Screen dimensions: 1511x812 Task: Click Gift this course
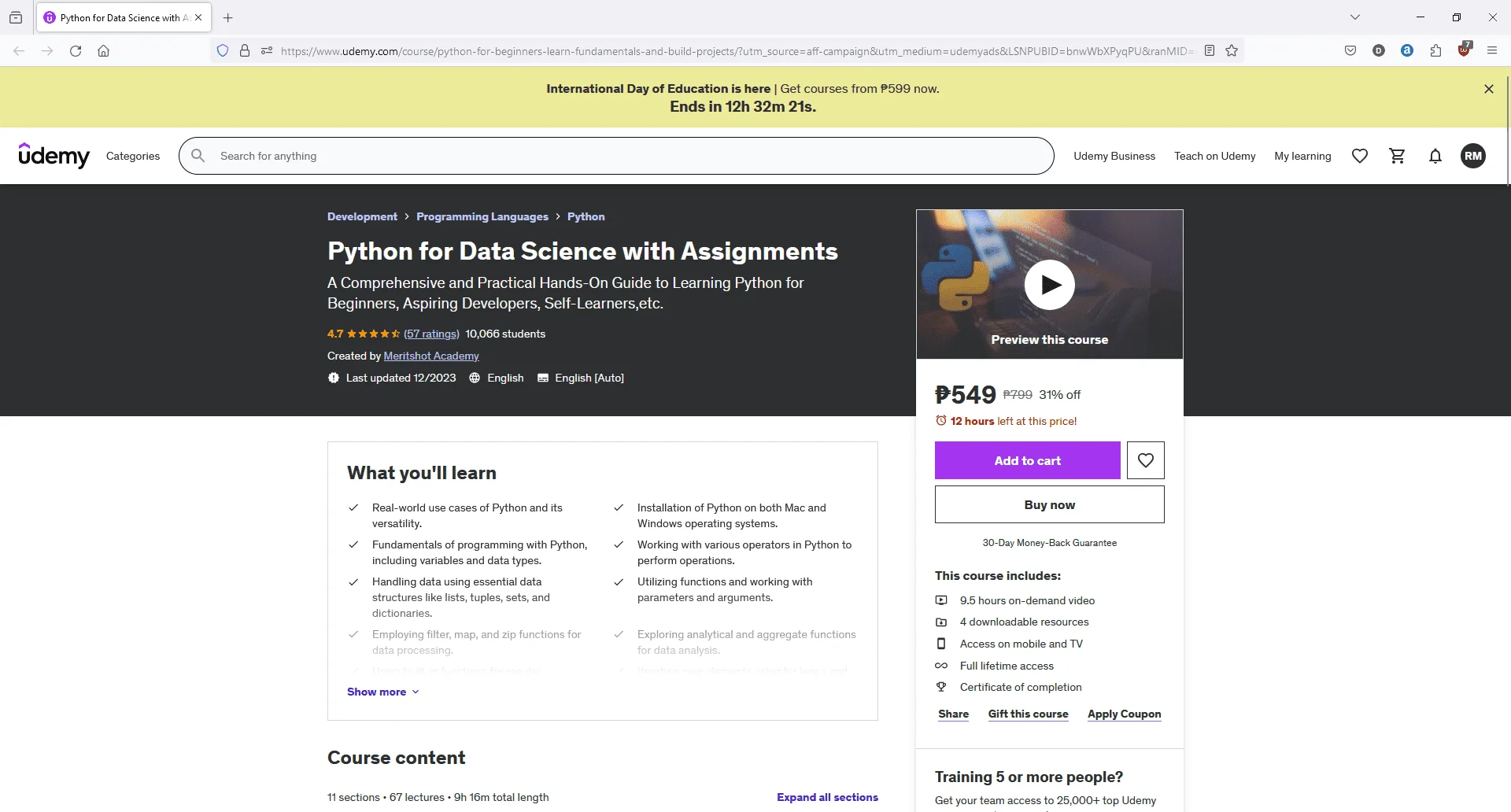click(1029, 714)
